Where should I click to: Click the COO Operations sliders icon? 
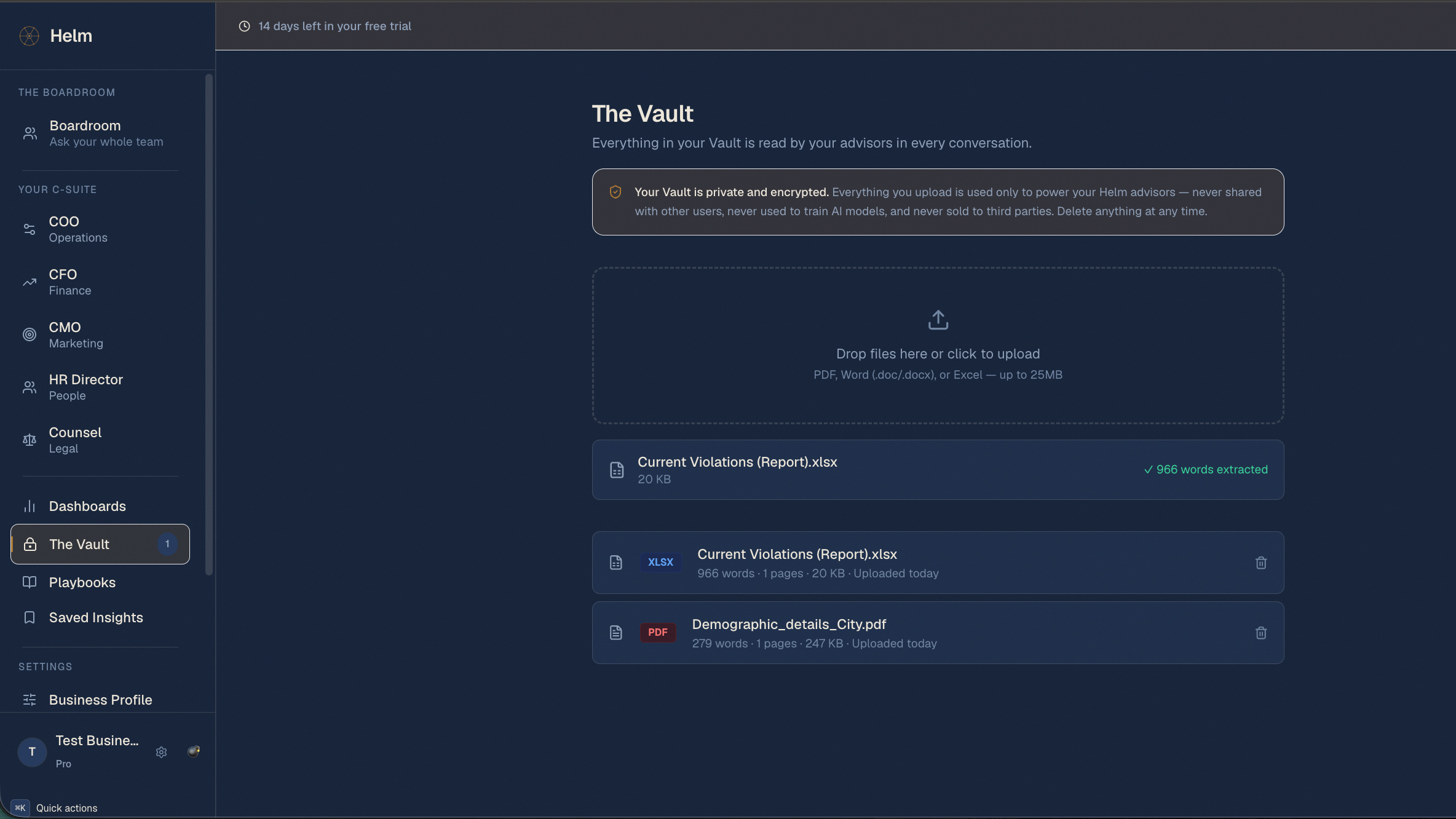(x=30, y=229)
